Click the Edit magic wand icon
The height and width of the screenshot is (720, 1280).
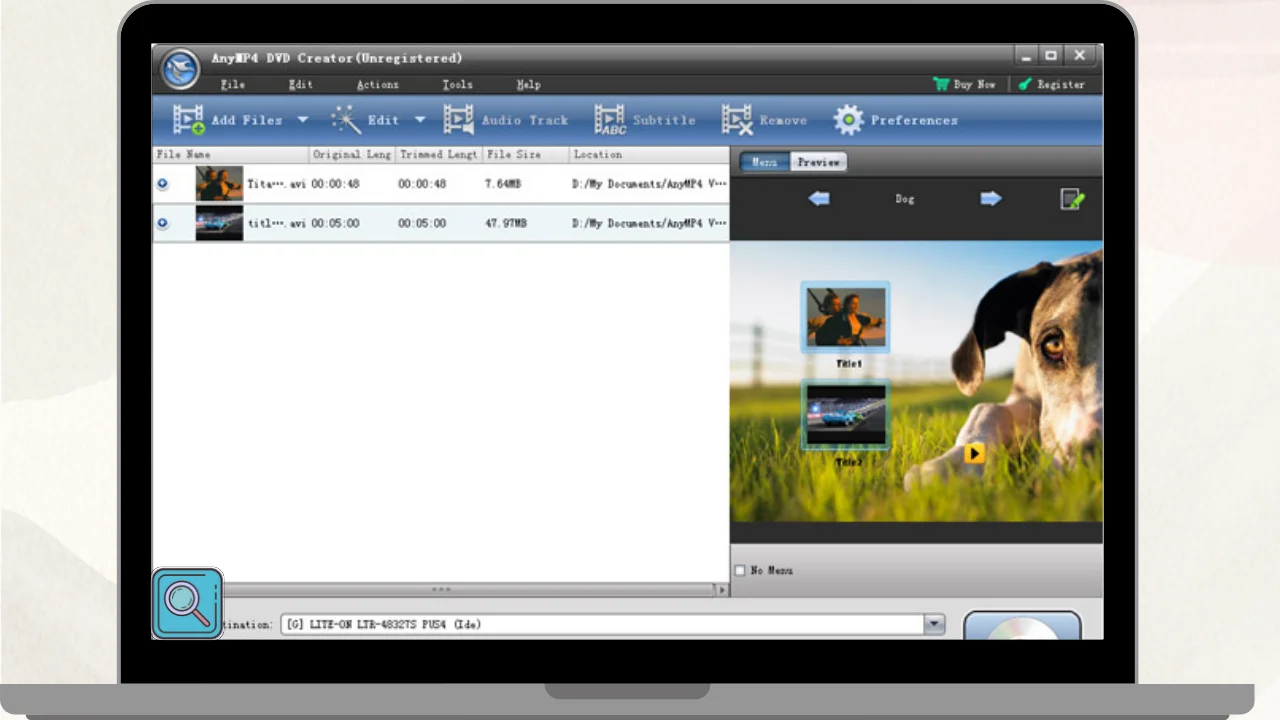(346, 120)
